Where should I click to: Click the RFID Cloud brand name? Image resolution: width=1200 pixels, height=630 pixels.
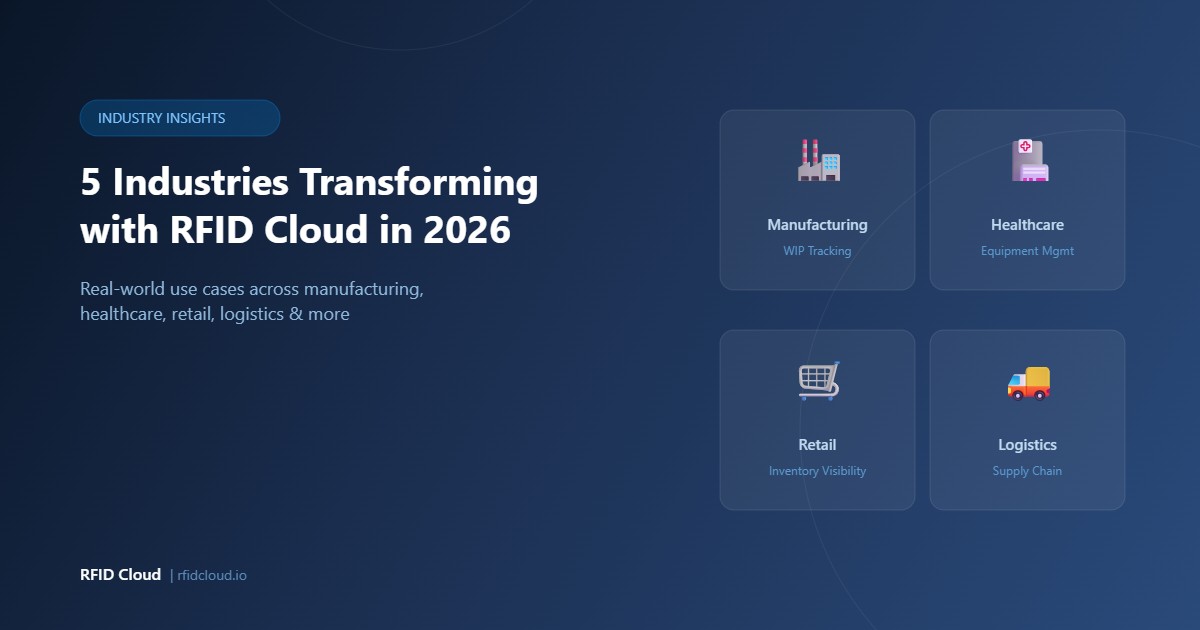119,574
